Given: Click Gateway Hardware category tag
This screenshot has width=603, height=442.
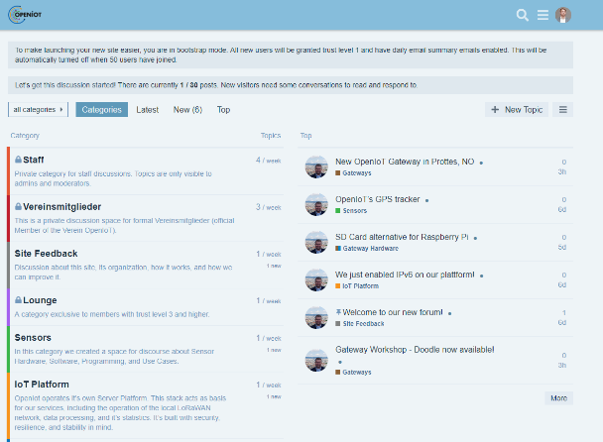Looking at the screenshot, I should click(x=370, y=248).
